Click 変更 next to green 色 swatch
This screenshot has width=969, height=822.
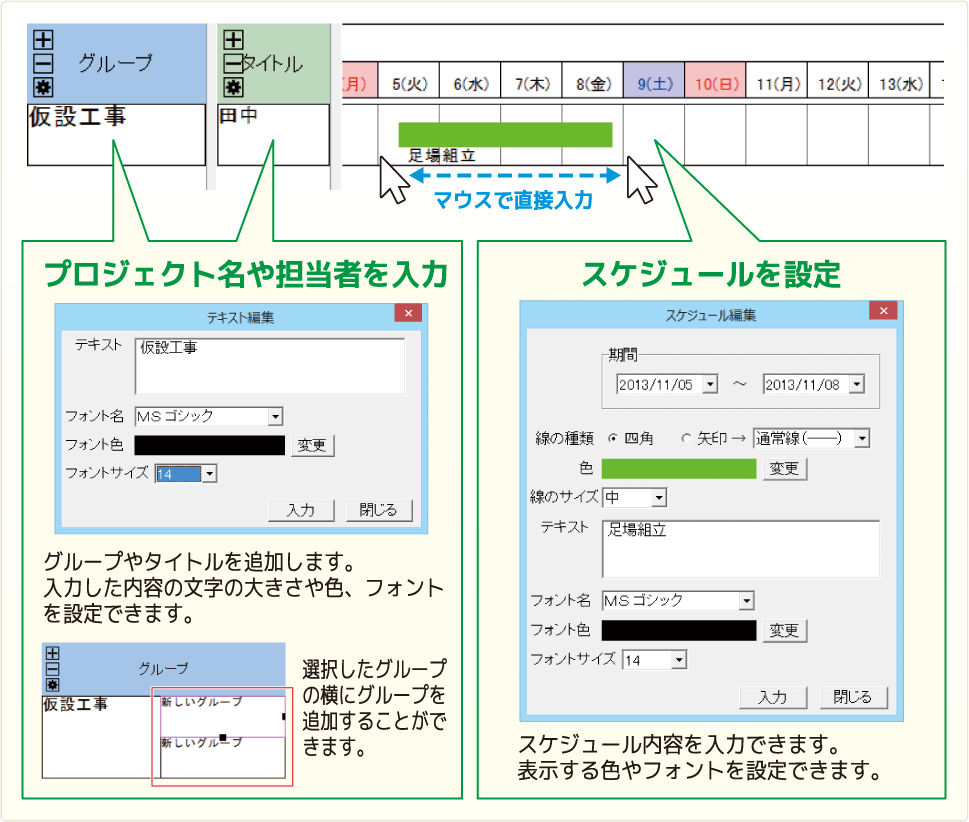pos(785,469)
